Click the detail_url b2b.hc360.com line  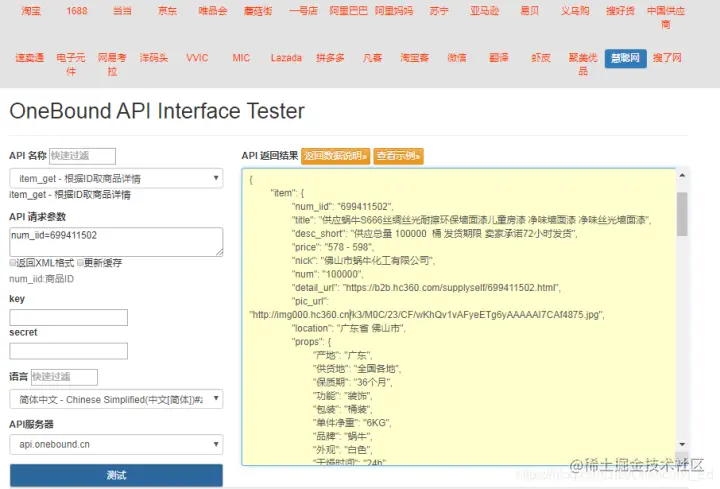pyautogui.click(x=426, y=287)
